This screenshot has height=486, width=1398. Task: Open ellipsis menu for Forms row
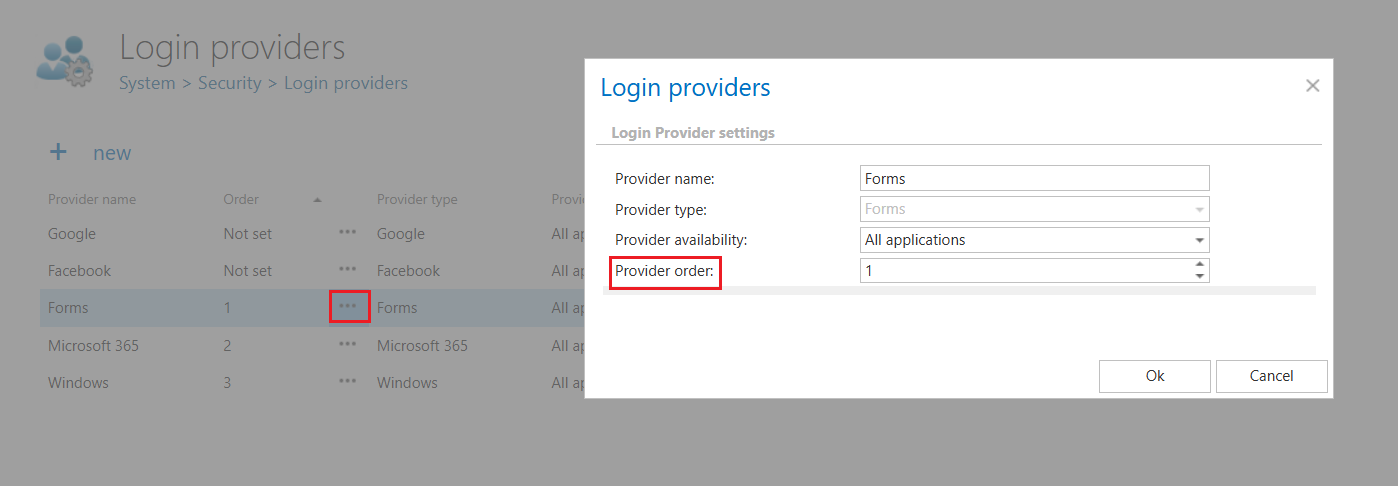(349, 307)
